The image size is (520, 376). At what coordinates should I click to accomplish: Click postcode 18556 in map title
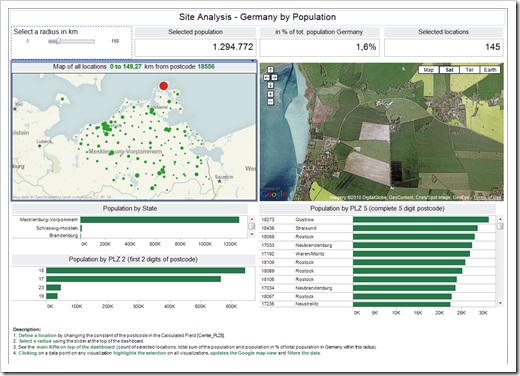coord(206,67)
